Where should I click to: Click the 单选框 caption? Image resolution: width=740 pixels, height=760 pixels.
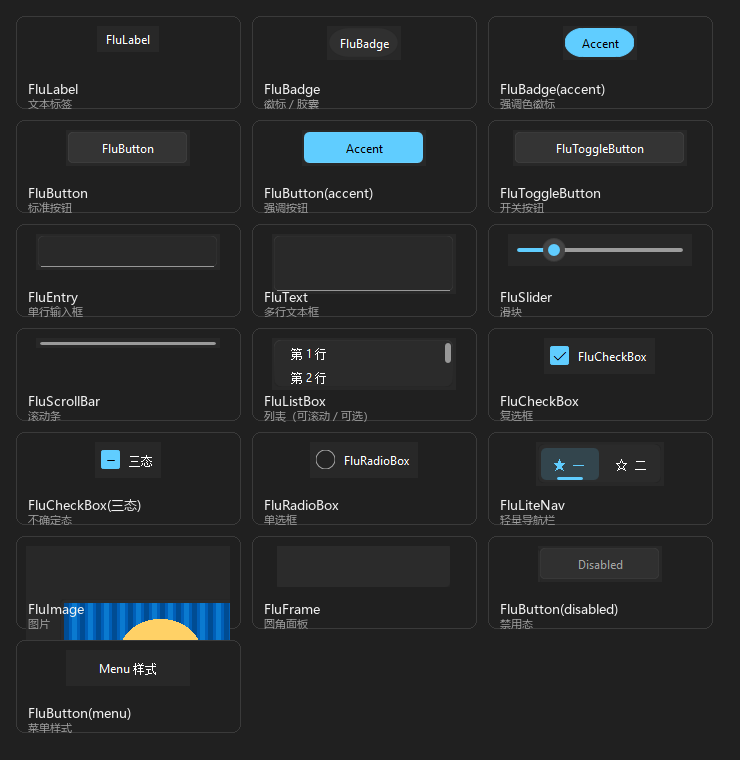pyautogui.click(x=281, y=520)
